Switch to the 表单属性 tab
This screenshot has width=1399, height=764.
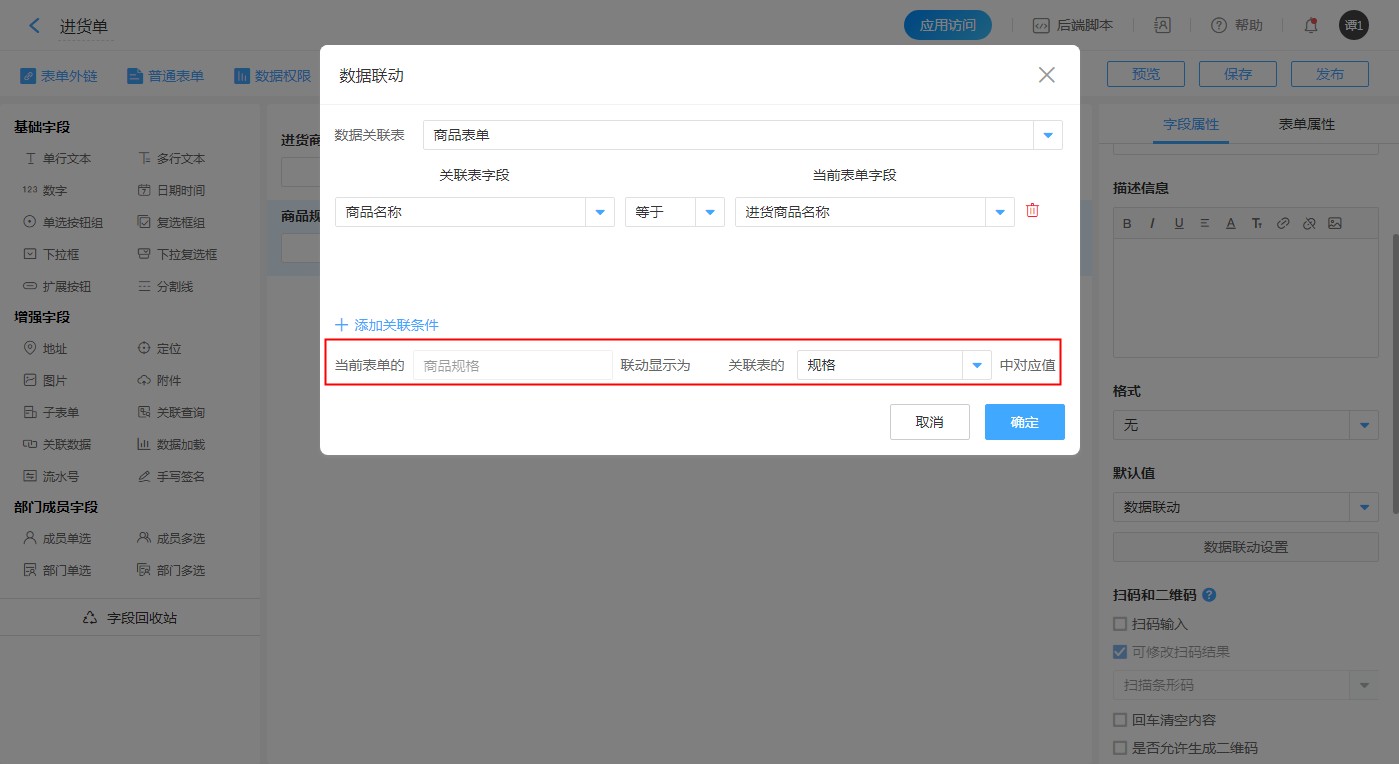click(1306, 125)
